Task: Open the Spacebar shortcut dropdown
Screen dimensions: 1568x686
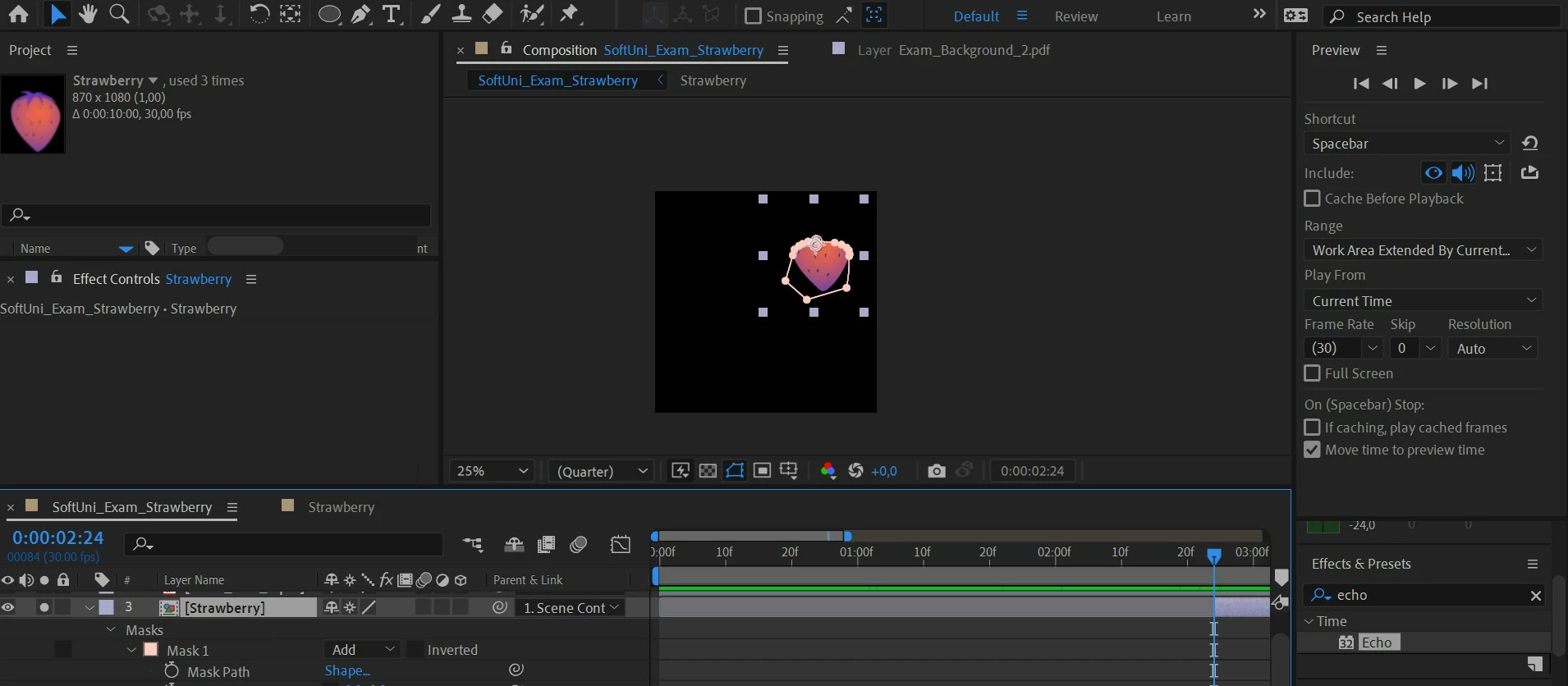Action: [1407, 143]
